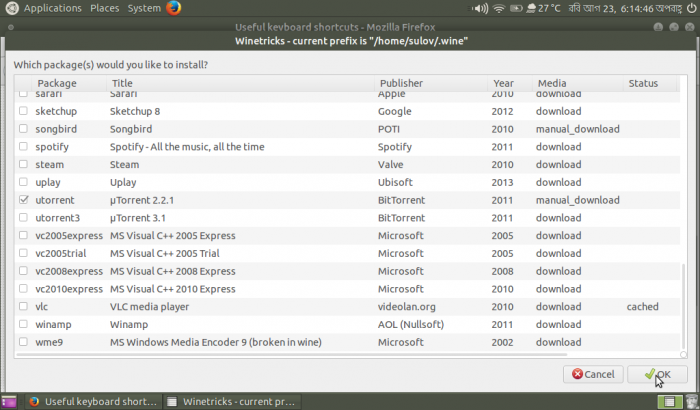
Task: Sort list by Publisher column header
Action: click(x=401, y=83)
